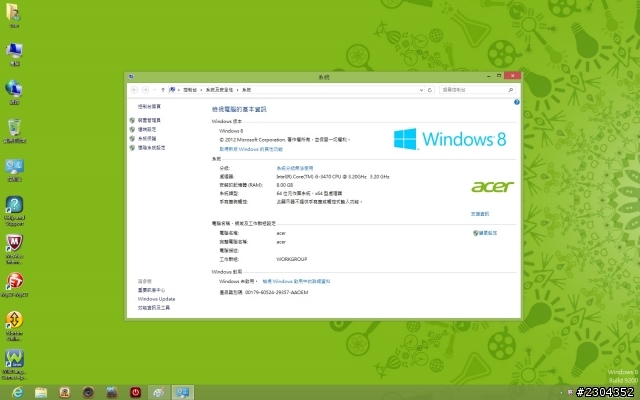The width and height of the screenshot is (640, 400).
Task: Click shield icon beside Advanced system settings (進階系統設定)
Action: click(x=132, y=148)
